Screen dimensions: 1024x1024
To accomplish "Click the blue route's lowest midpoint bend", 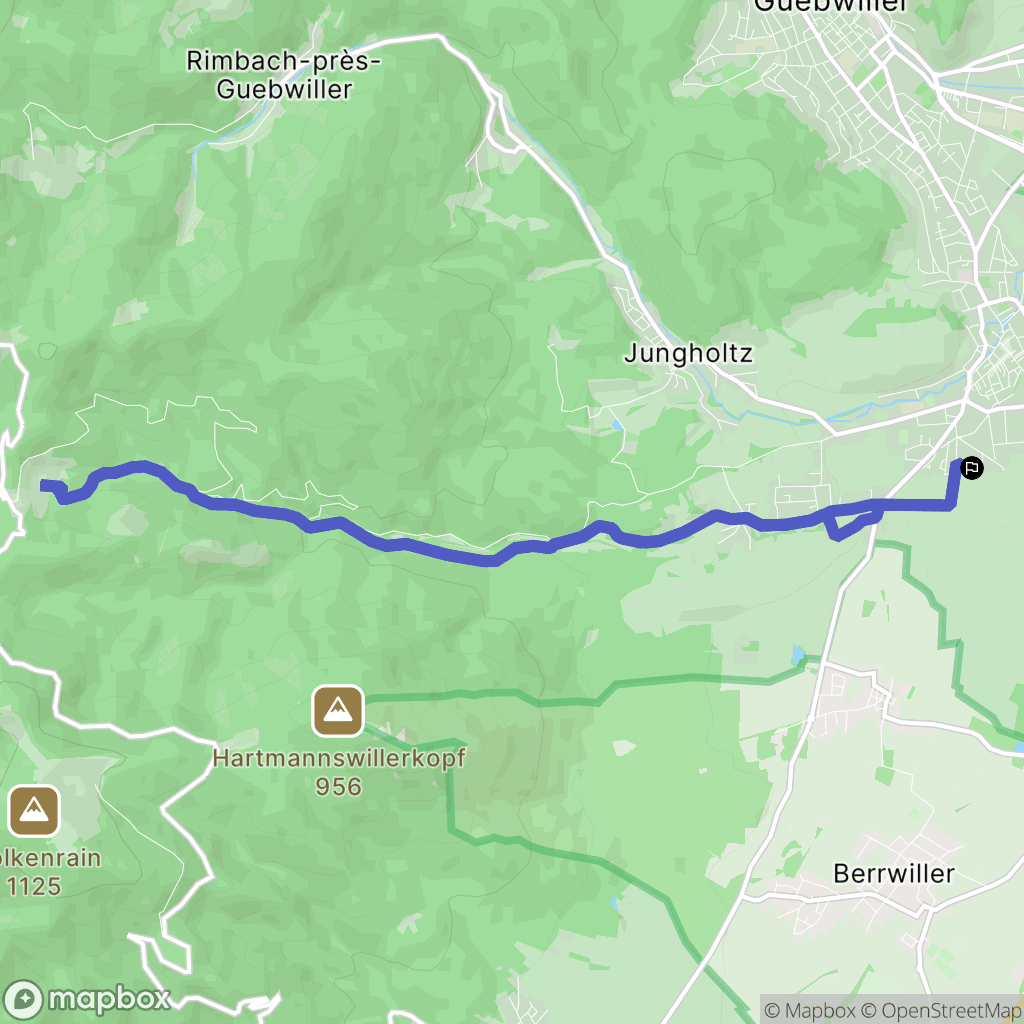I will coord(488,560).
